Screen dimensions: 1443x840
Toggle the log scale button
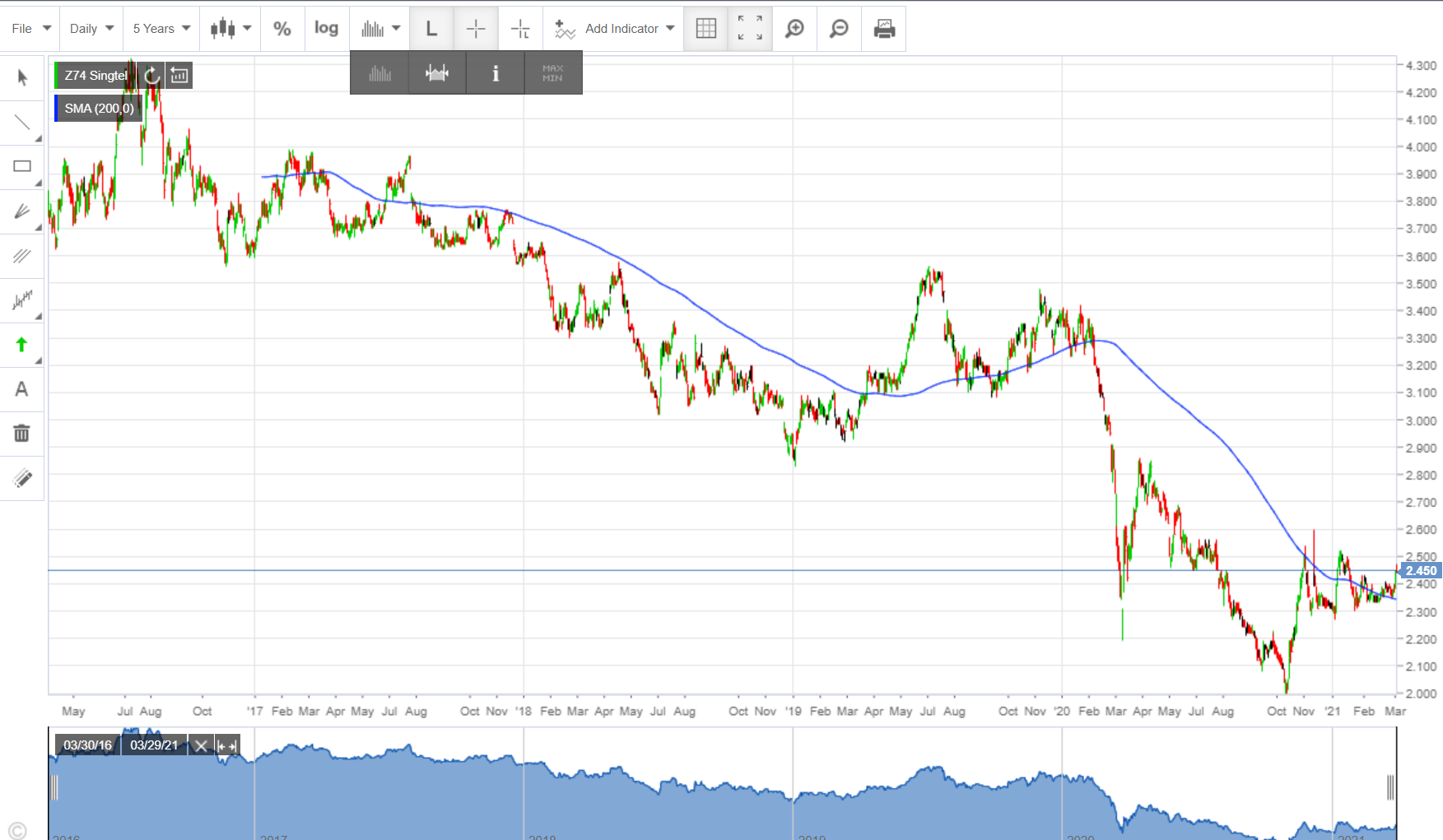[x=327, y=29]
